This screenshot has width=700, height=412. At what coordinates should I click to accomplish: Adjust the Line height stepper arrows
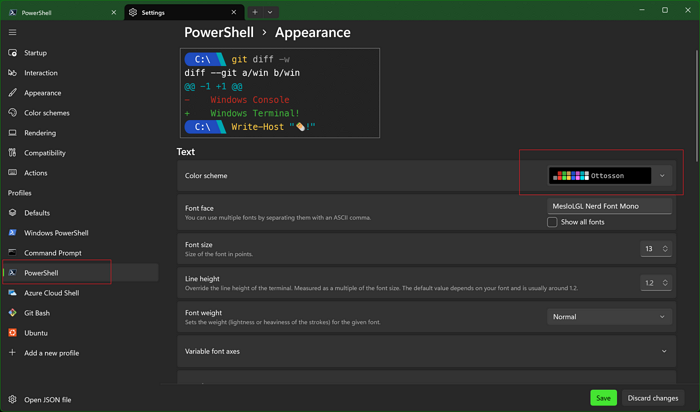[665, 283]
